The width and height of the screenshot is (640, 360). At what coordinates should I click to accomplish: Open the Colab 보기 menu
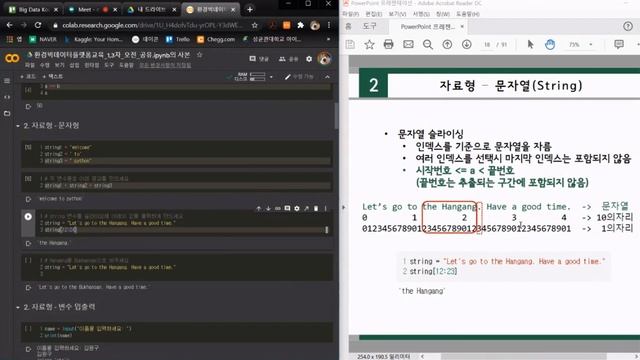60,65
